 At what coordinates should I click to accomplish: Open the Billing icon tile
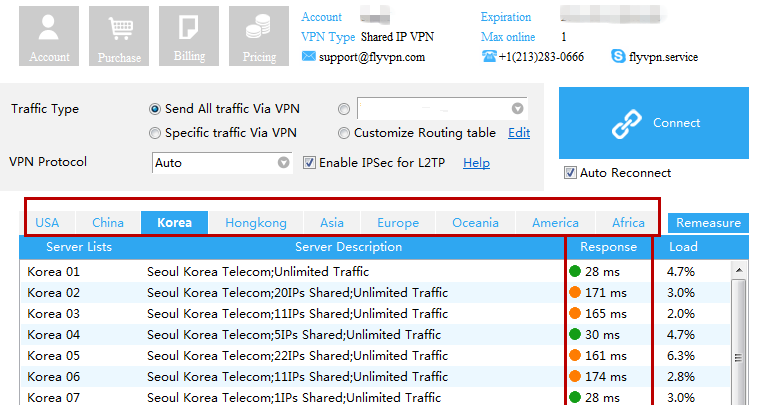[x=189, y=36]
